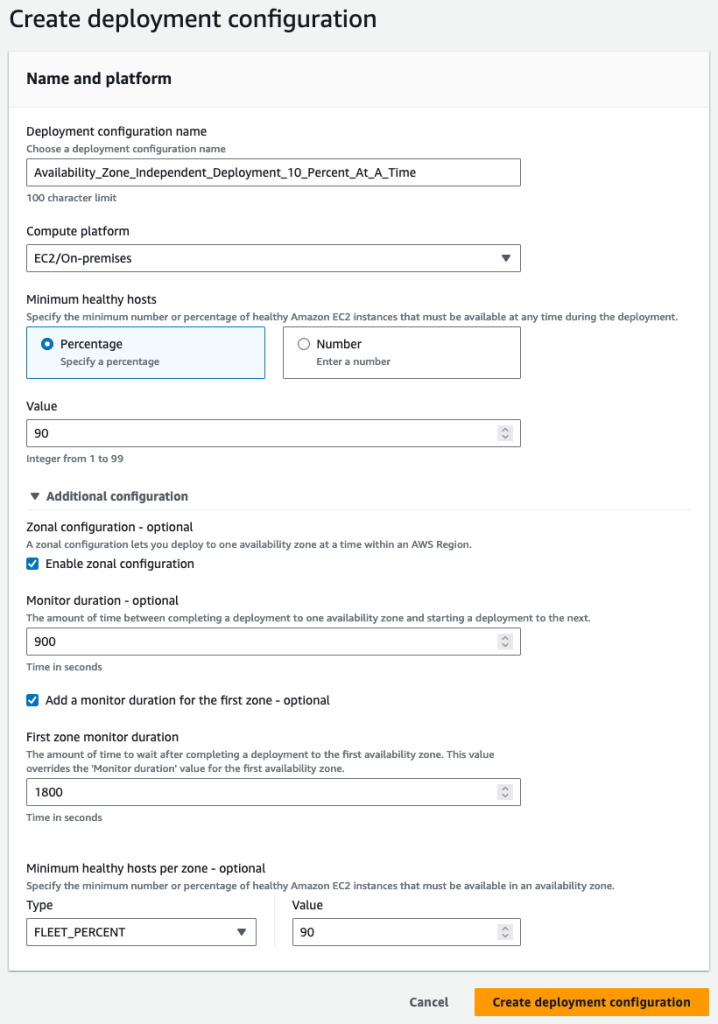
Task: Open the Compute platform dropdown
Action: (x=273, y=258)
